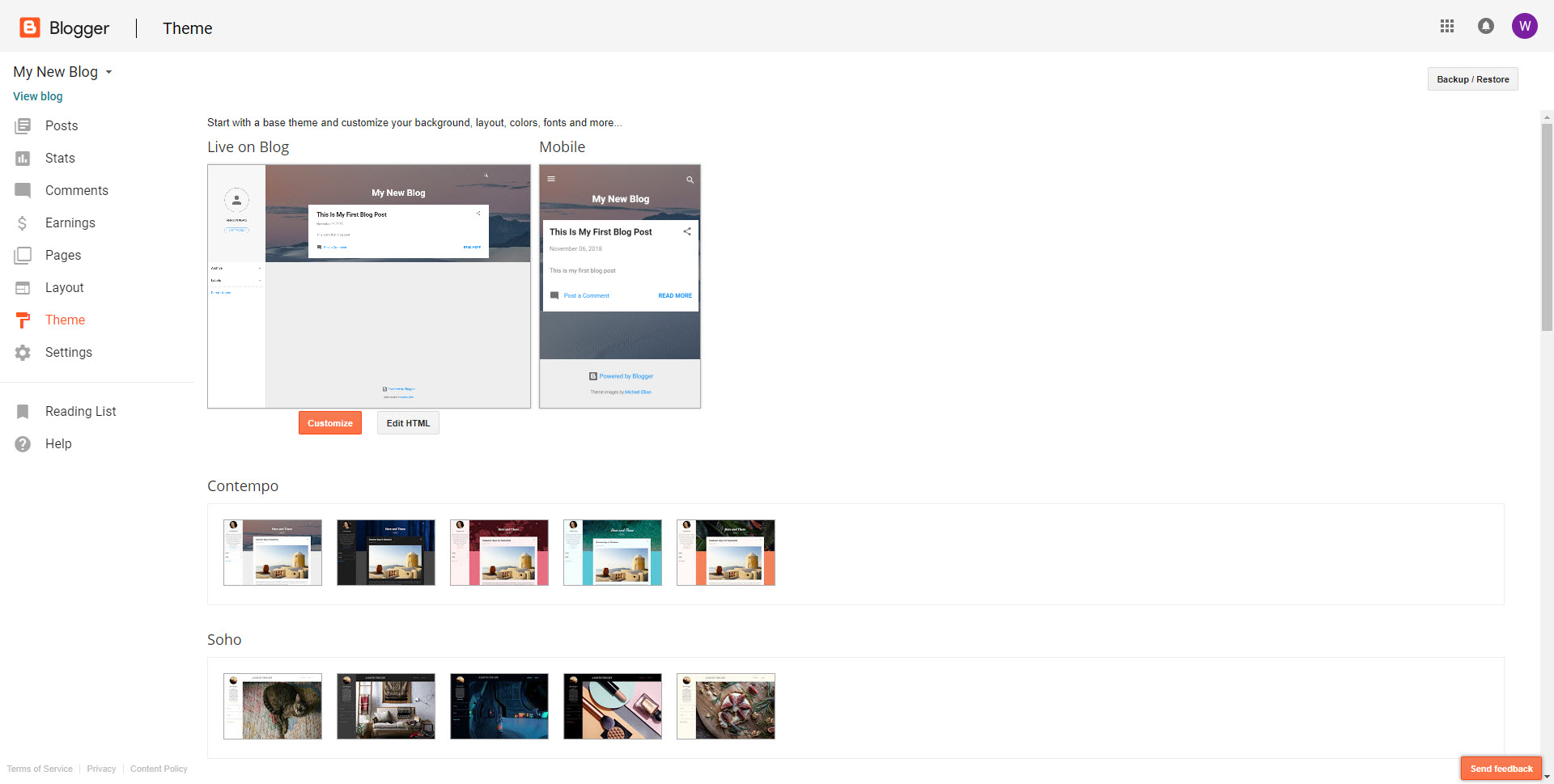
Task: Choose the Soho theme with cat photo
Action: point(273,706)
